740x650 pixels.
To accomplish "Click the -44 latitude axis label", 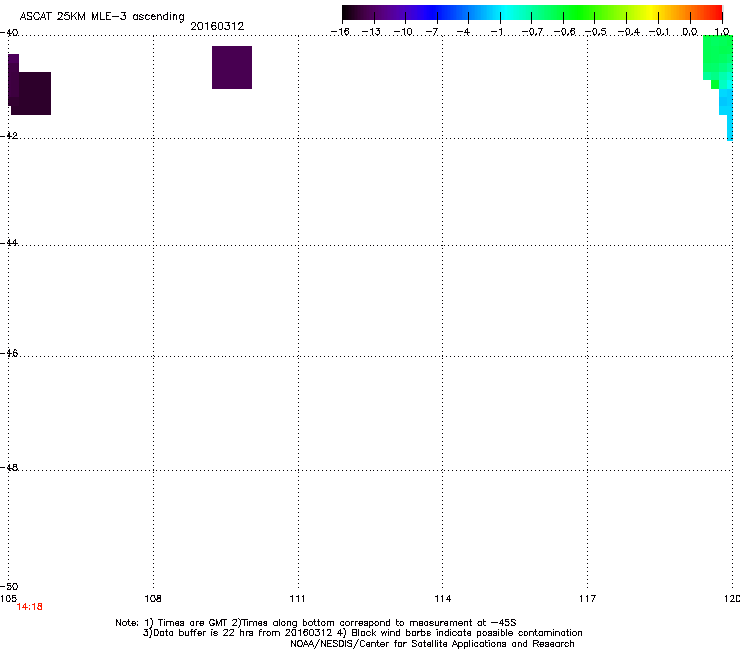I will point(9,243).
